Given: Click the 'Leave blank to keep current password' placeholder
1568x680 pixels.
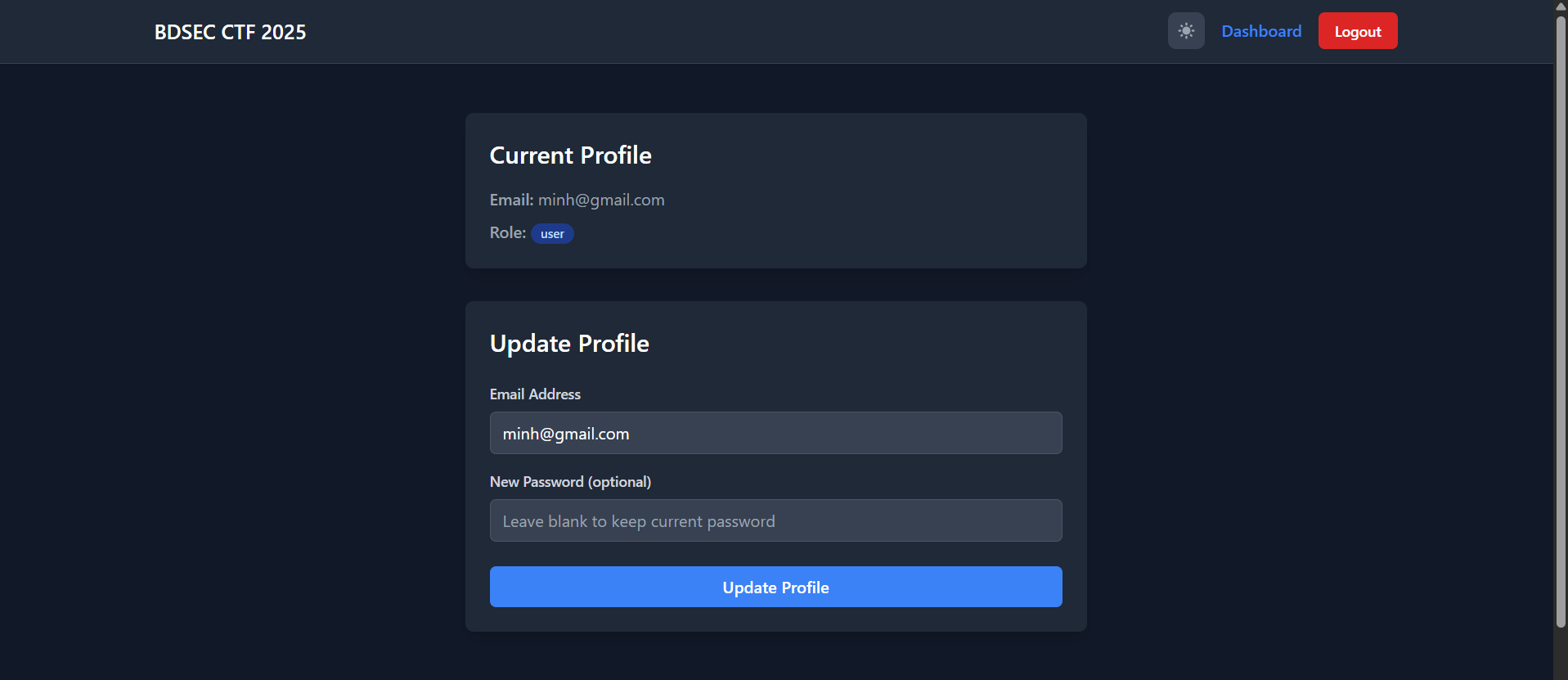Looking at the screenshot, I should point(638,521).
